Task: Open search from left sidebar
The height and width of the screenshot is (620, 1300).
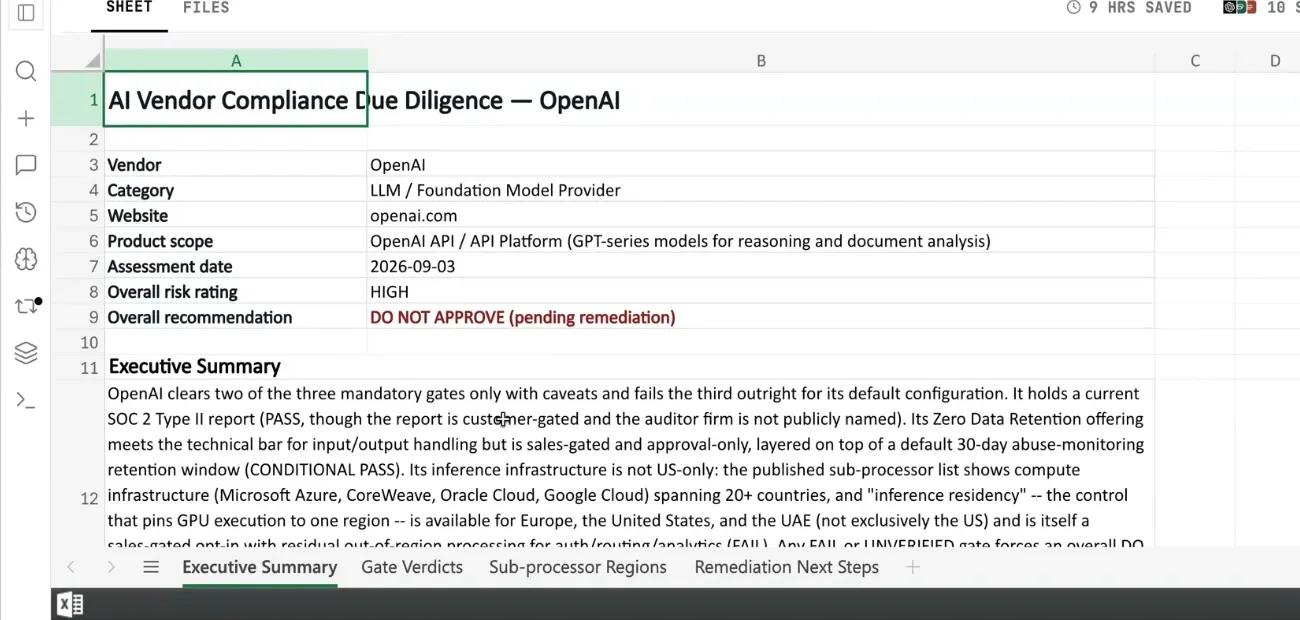Action: point(26,71)
